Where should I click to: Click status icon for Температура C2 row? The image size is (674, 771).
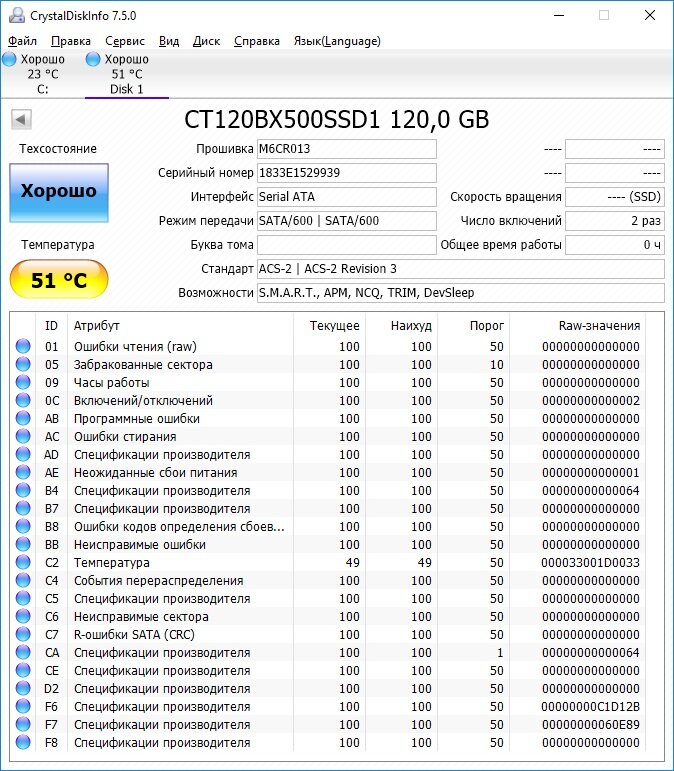[x=23, y=562]
